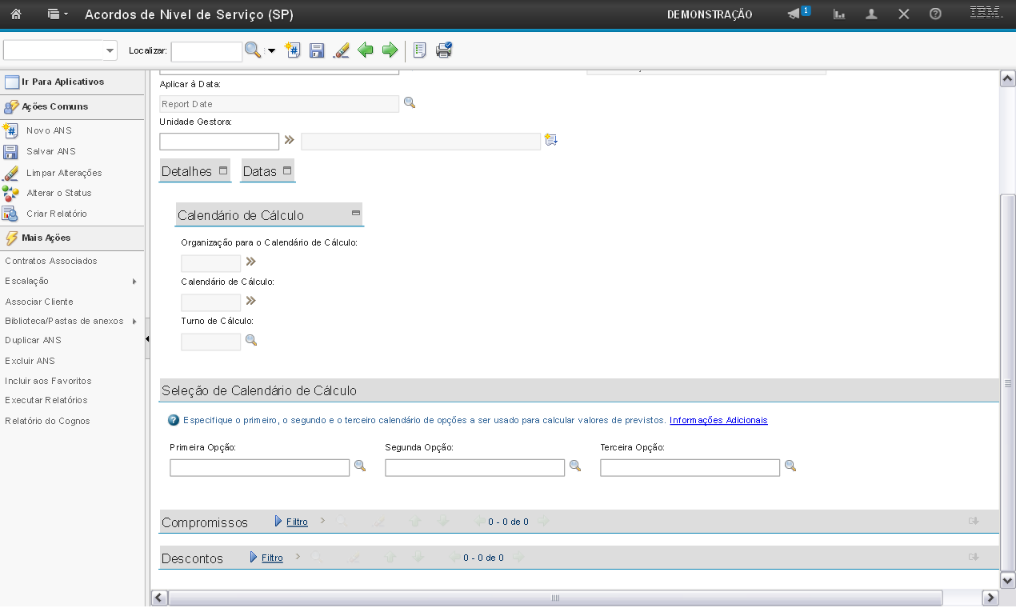Click the Home icon in top bar
1016x607 pixels.
[16, 14]
